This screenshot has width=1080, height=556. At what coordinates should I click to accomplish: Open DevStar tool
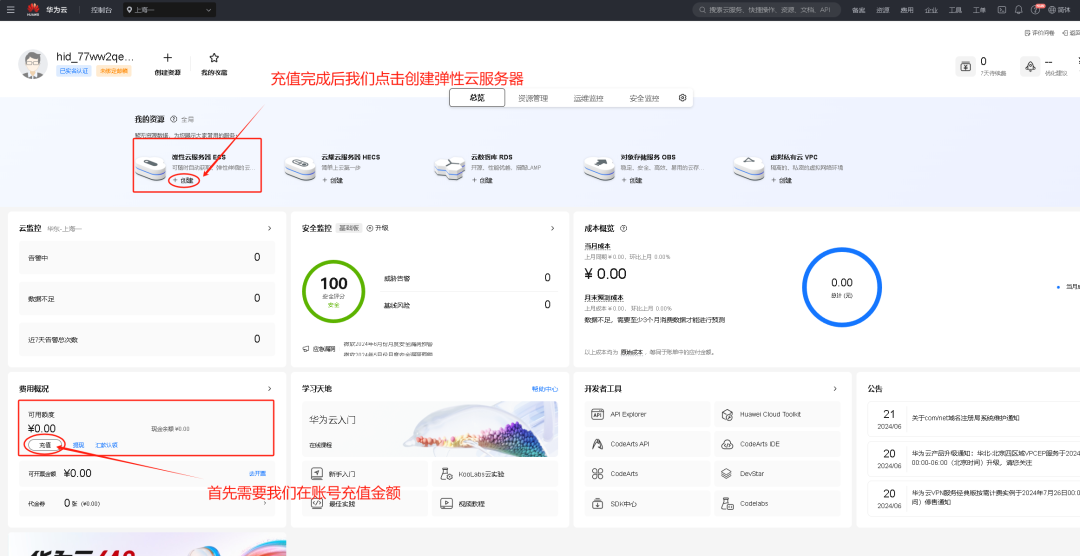pyautogui.click(x=777, y=474)
